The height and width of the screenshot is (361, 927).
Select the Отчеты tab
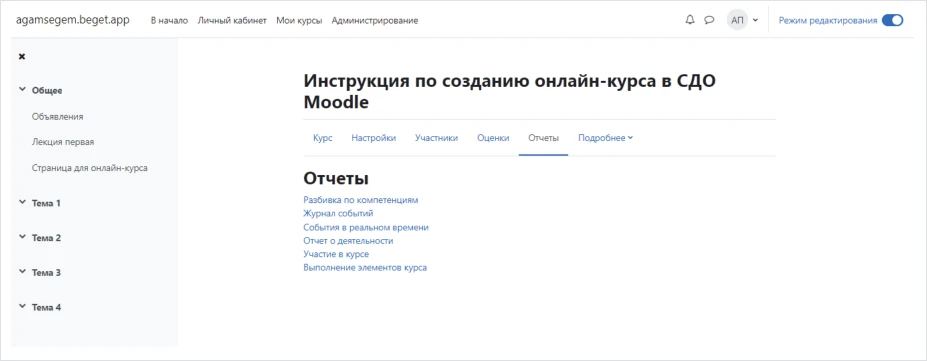coord(543,138)
